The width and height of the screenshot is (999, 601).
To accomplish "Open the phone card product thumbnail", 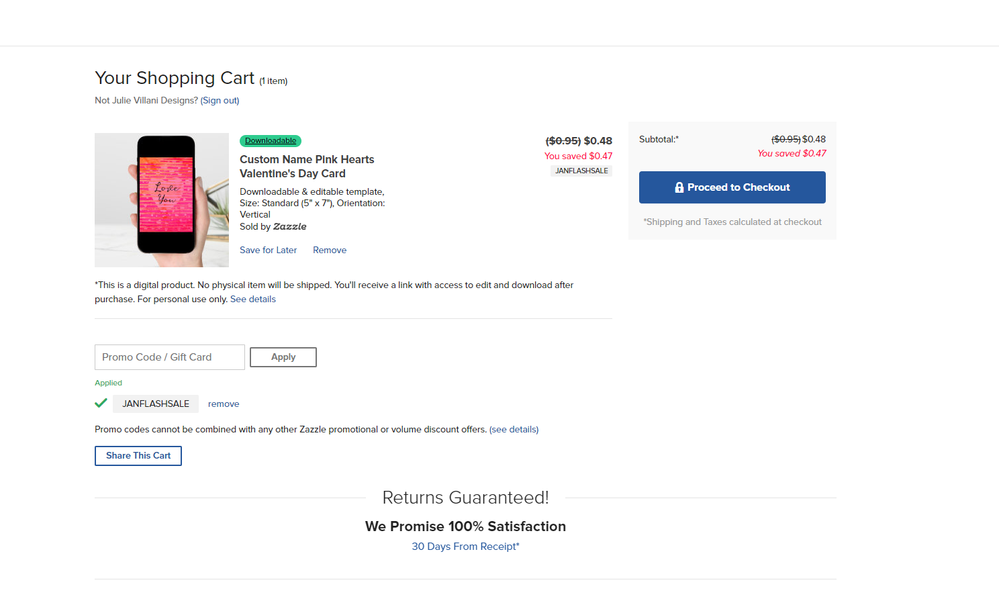I will click(161, 201).
